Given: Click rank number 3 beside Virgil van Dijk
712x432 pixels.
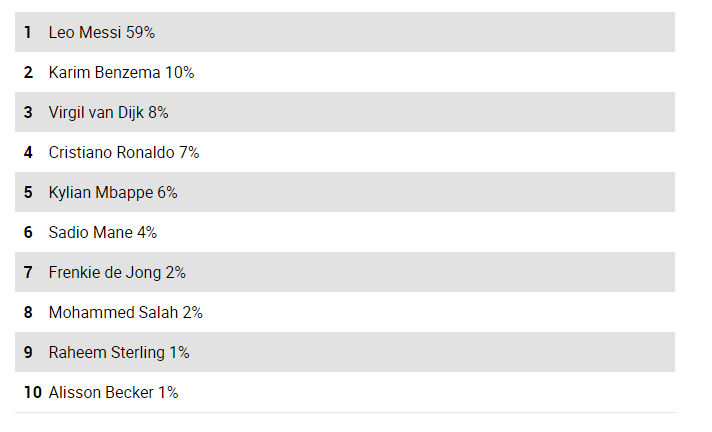Looking at the screenshot, I should point(28,113).
